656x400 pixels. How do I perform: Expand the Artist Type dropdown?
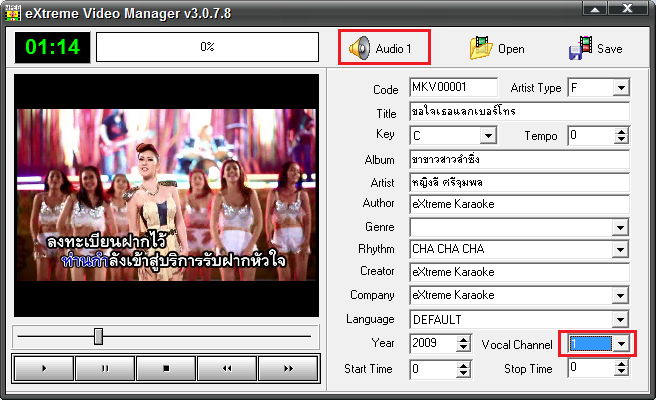[621, 88]
